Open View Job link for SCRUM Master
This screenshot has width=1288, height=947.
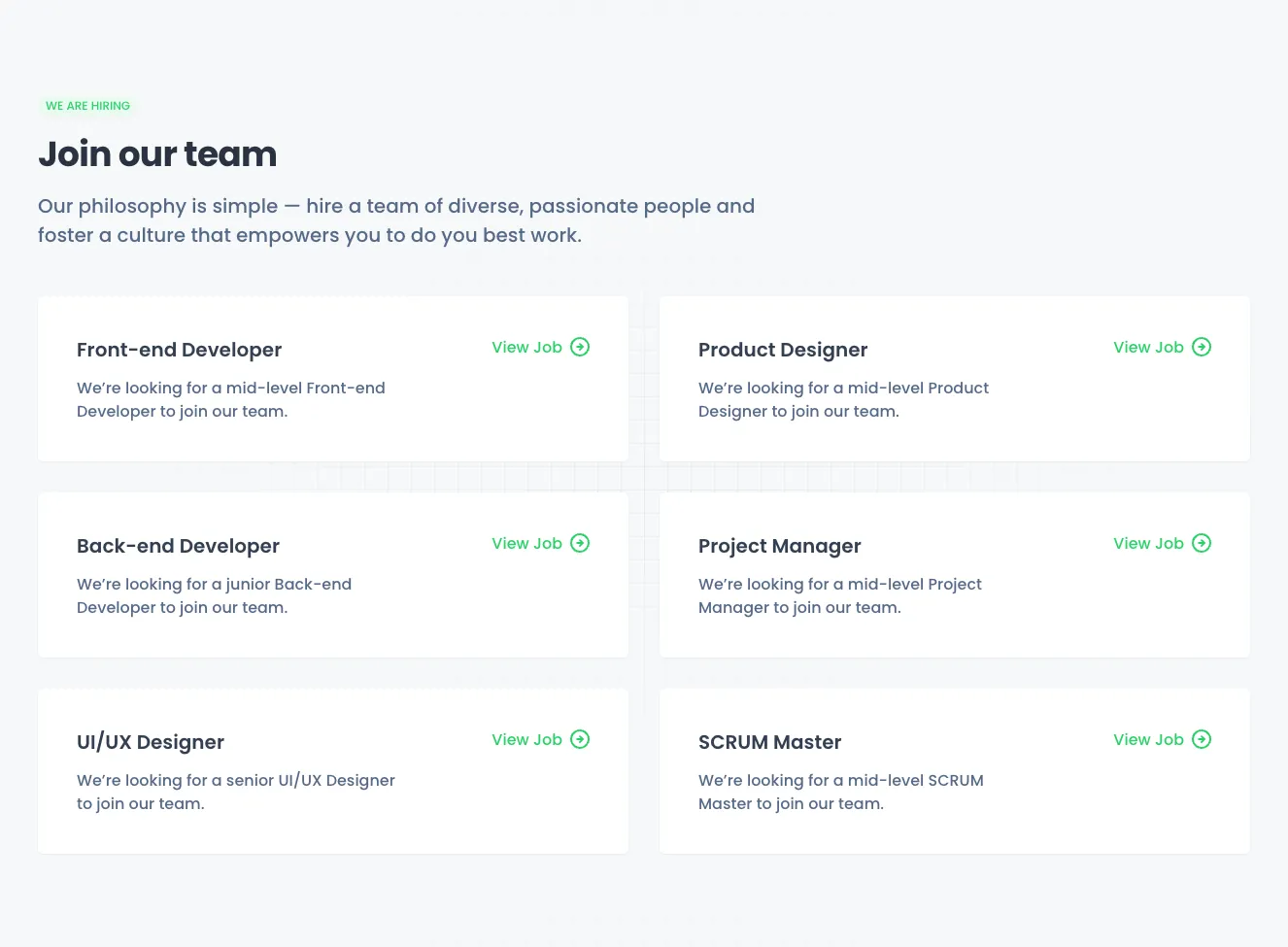tap(1148, 740)
